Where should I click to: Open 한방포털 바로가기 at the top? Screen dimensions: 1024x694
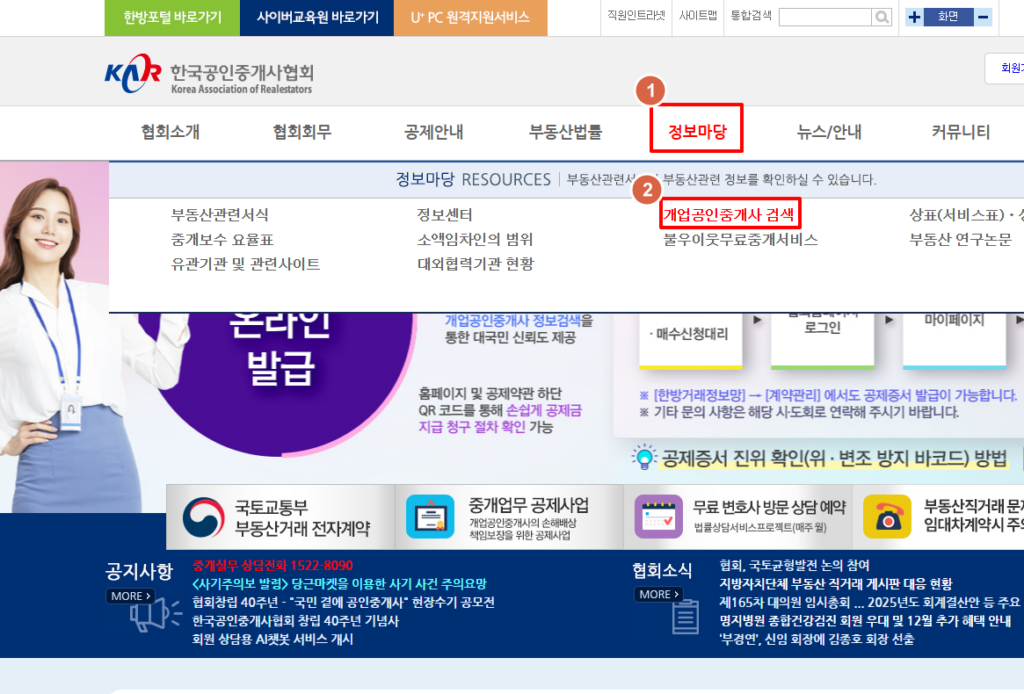tap(170, 17)
